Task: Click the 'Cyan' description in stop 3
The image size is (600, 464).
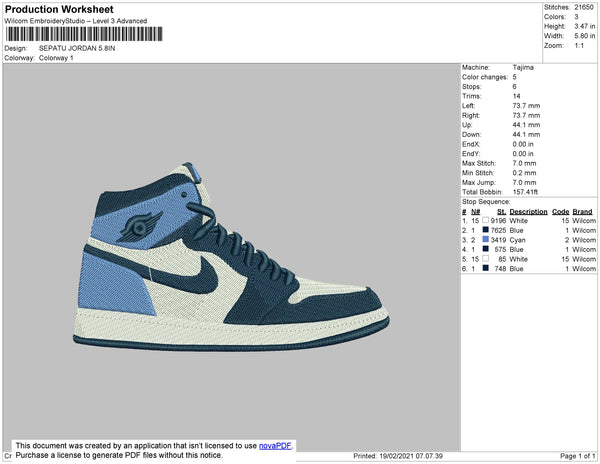Action: (517, 240)
